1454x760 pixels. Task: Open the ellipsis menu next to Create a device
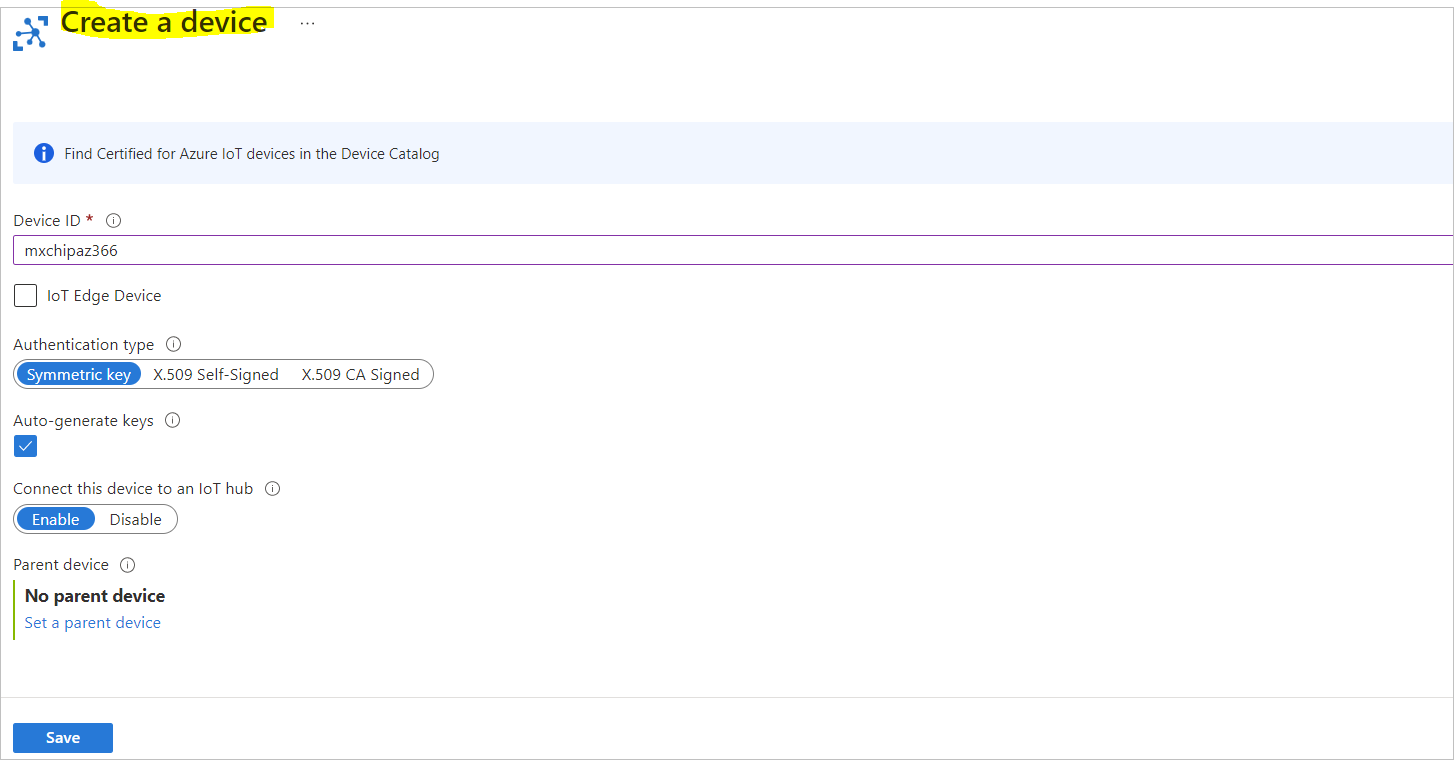point(307,23)
